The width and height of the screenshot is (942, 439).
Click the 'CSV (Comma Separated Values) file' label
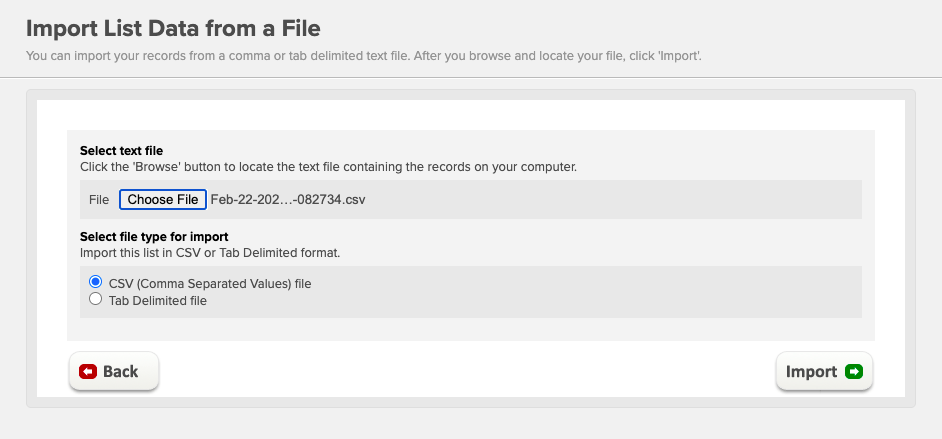(210, 283)
